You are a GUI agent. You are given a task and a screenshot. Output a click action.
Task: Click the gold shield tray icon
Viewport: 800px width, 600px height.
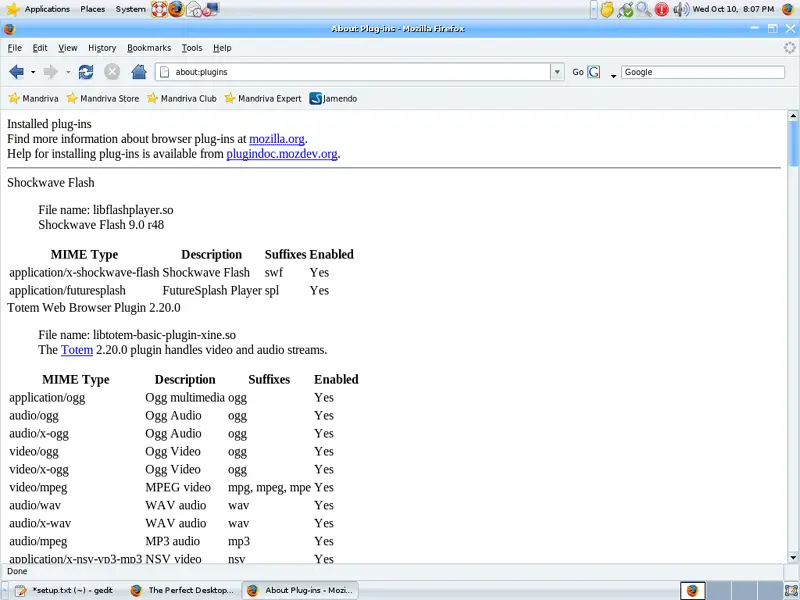click(x=607, y=9)
